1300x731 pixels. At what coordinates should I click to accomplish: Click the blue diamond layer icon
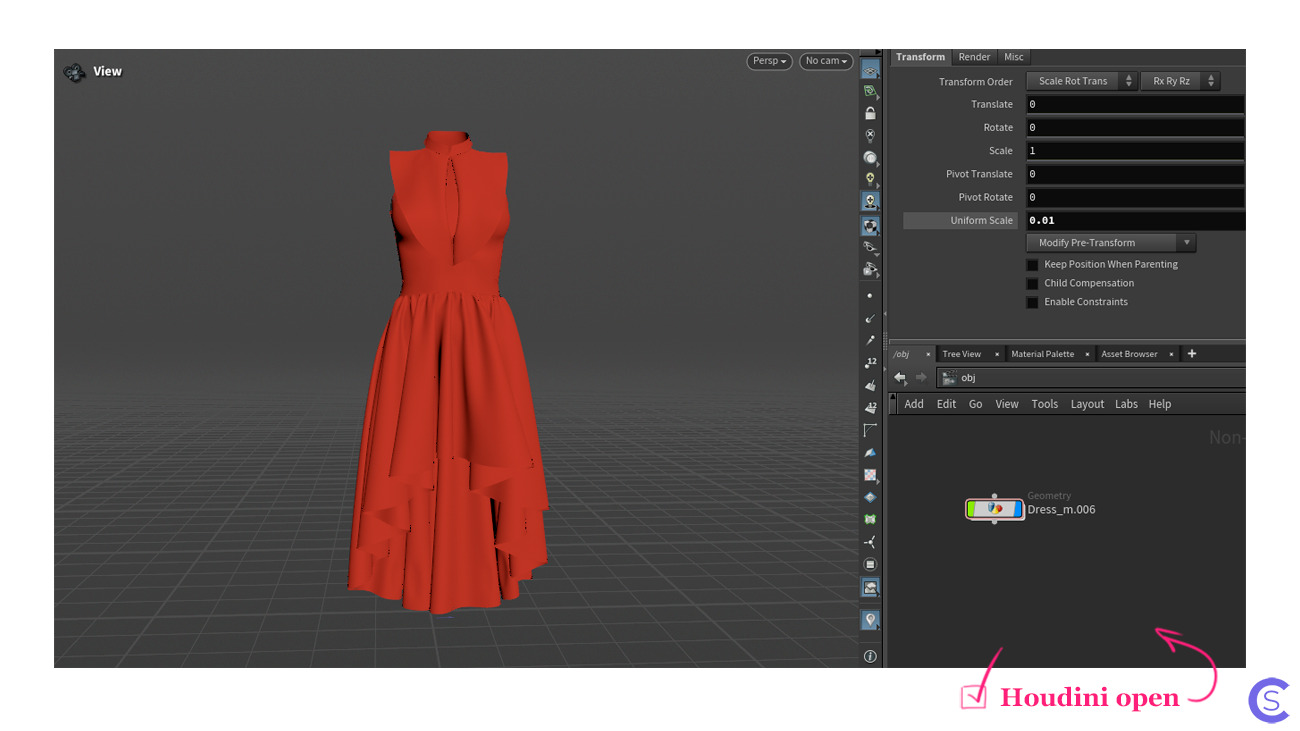point(870,497)
